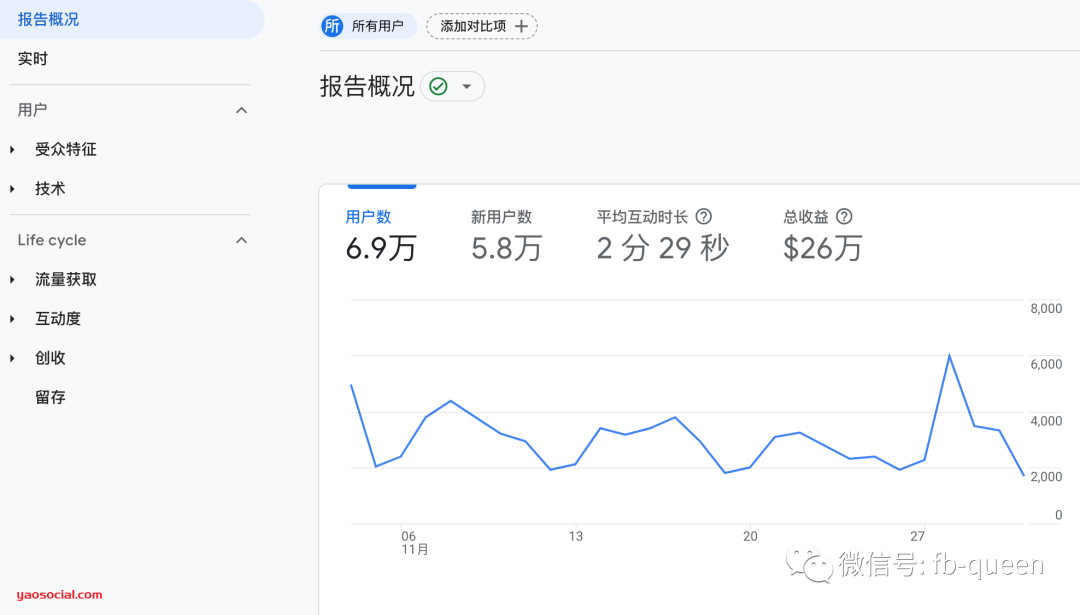Open the 报告概况 title dropdown arrow

click(466, 86)
